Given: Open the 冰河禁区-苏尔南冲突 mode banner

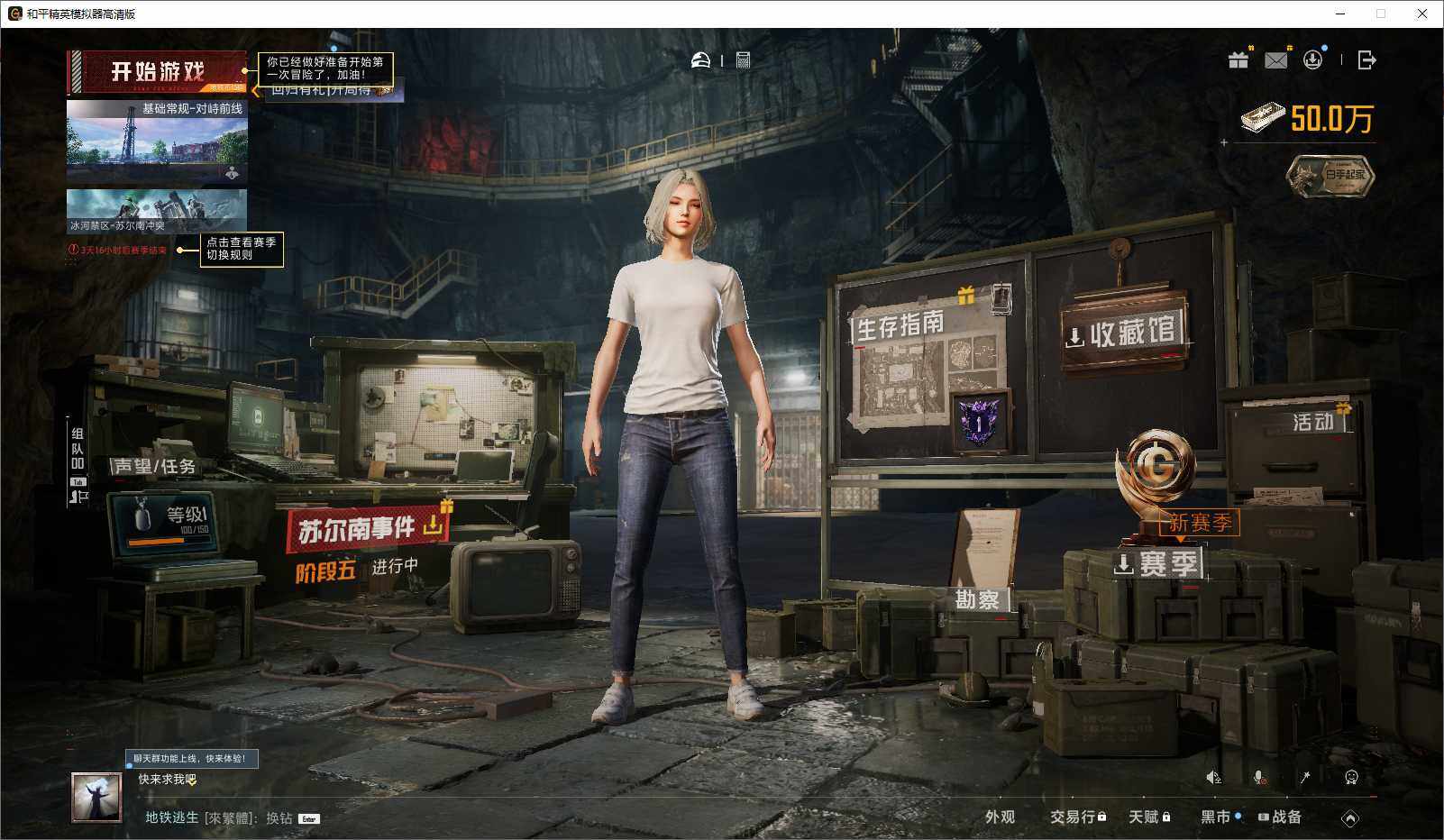Looking at the screenshot, I should coord(157,211).
